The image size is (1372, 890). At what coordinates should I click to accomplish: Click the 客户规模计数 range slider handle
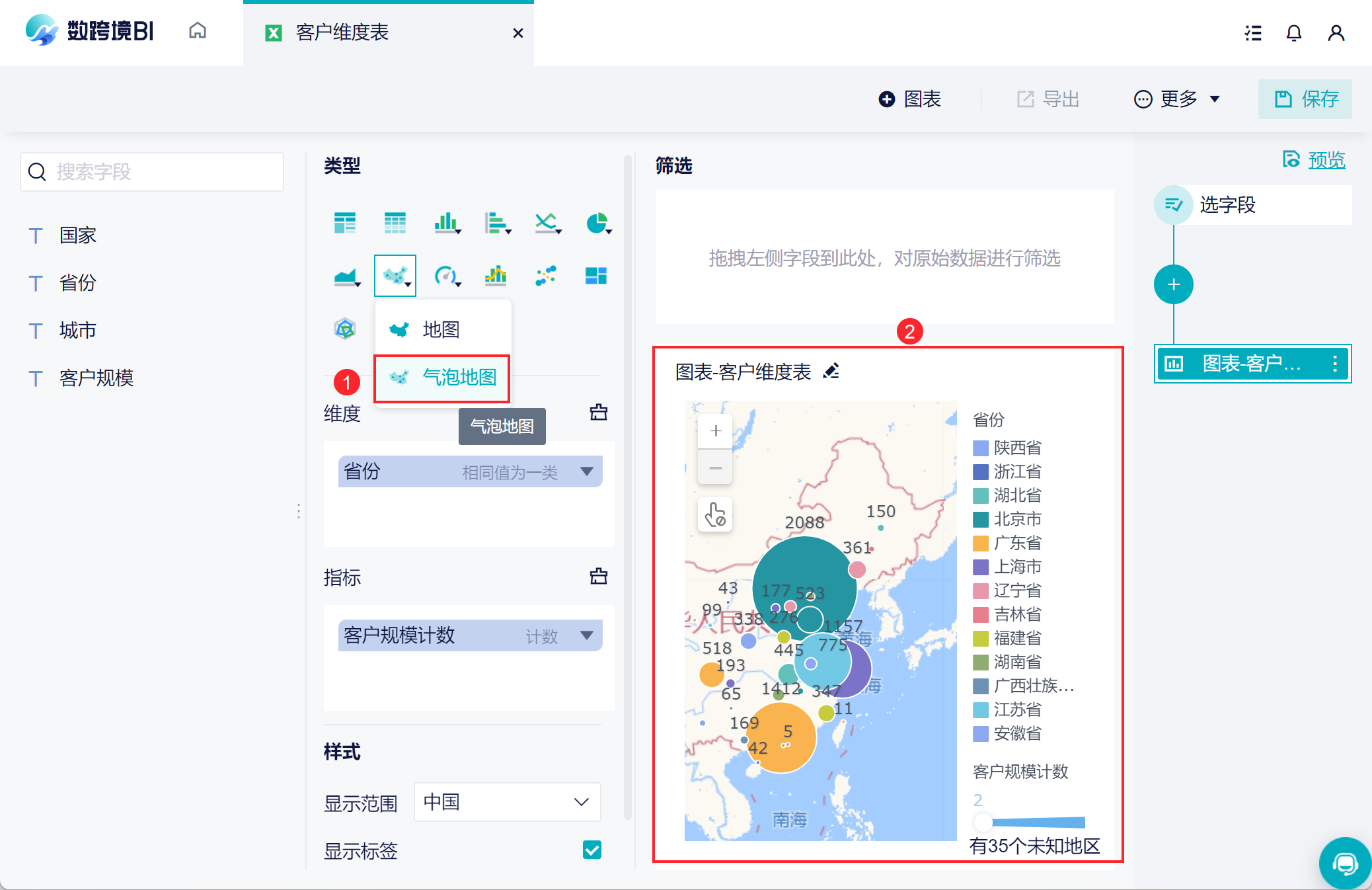point(983,822)
